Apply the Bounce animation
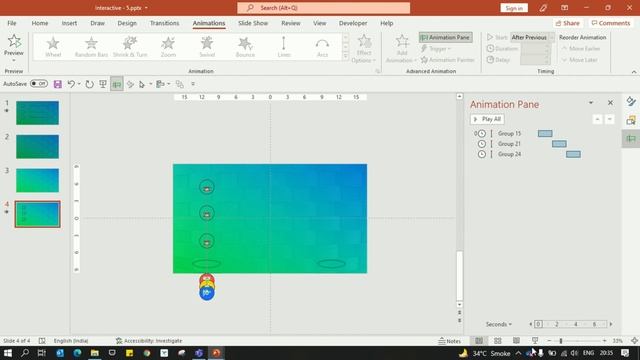This screenshot has height=360, width=640. pyautogui.click(x=245, y=47)
